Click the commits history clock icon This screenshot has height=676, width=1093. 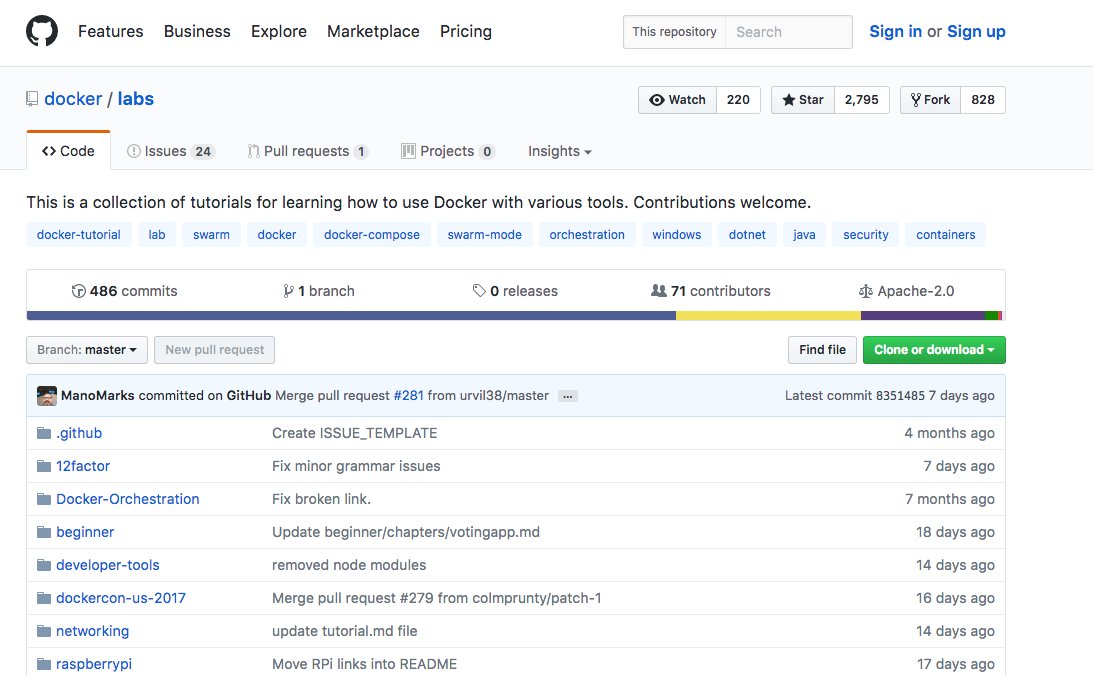click(x=79, y=291)
